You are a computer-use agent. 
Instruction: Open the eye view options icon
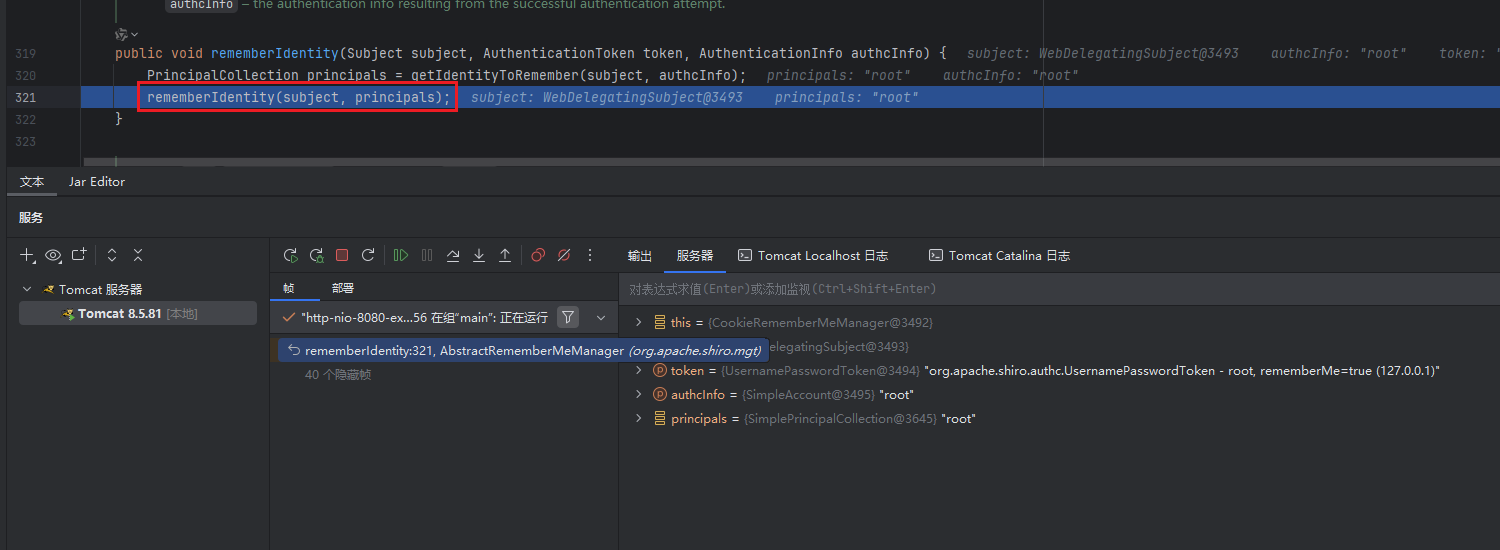pyautogui.click(x=53, y=256)
